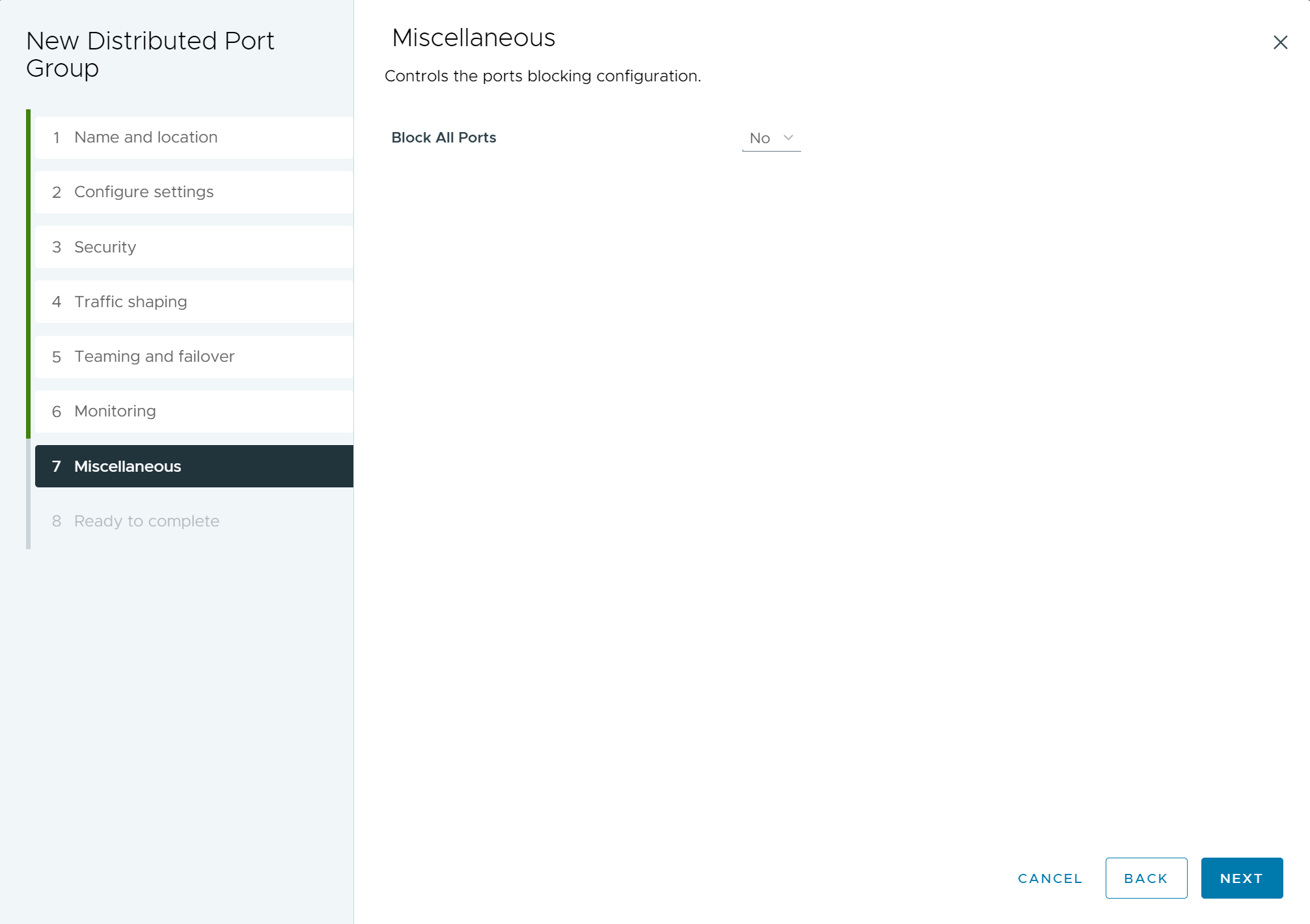Navigate to Miscellaneous step 7
The height and width of the screenshot is (924, 1310).
pyautogui.click(x=193, y=466)
